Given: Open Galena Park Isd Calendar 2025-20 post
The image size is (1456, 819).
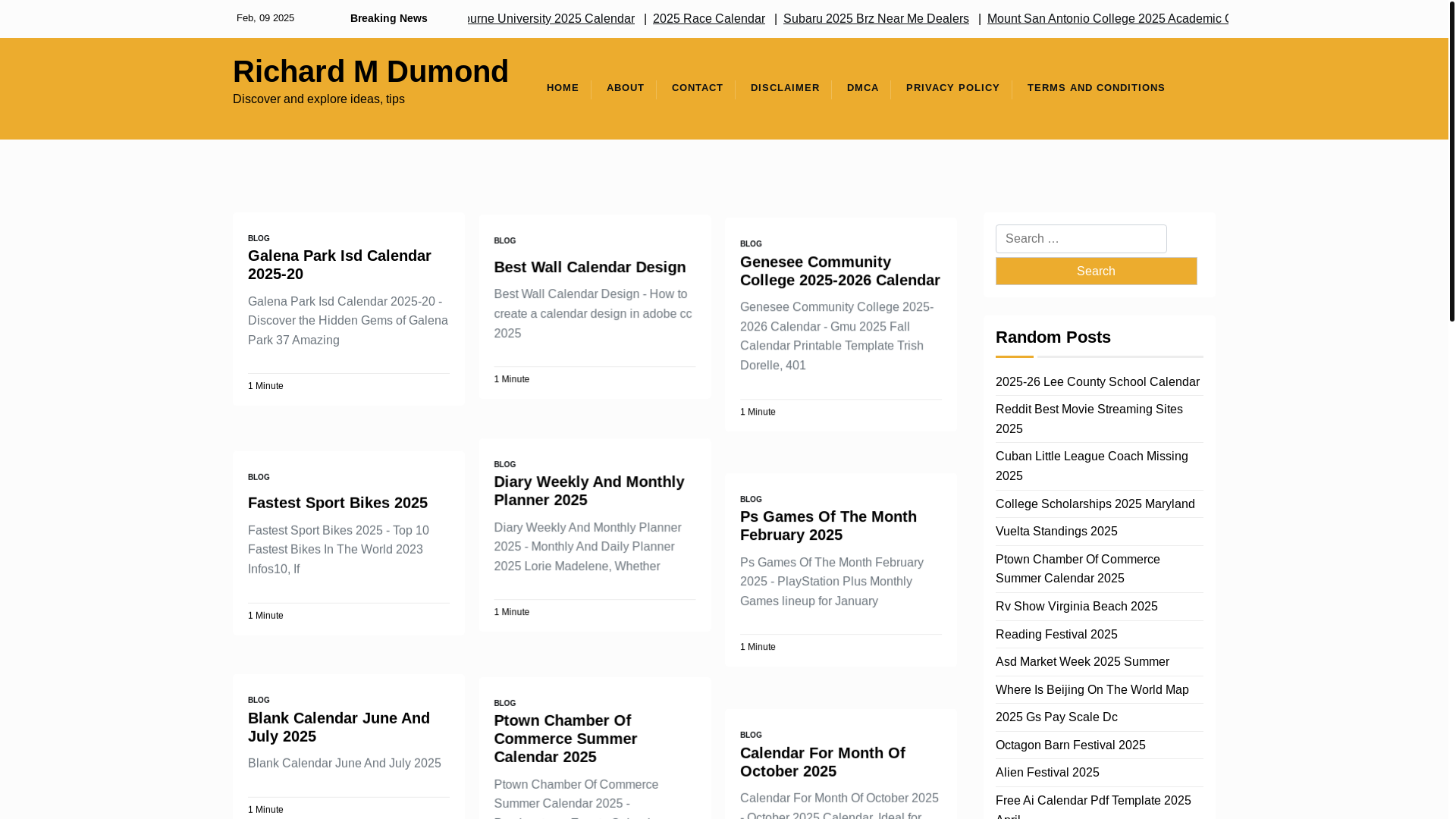Looking at the screenshot, I should (x=340, y=265).
